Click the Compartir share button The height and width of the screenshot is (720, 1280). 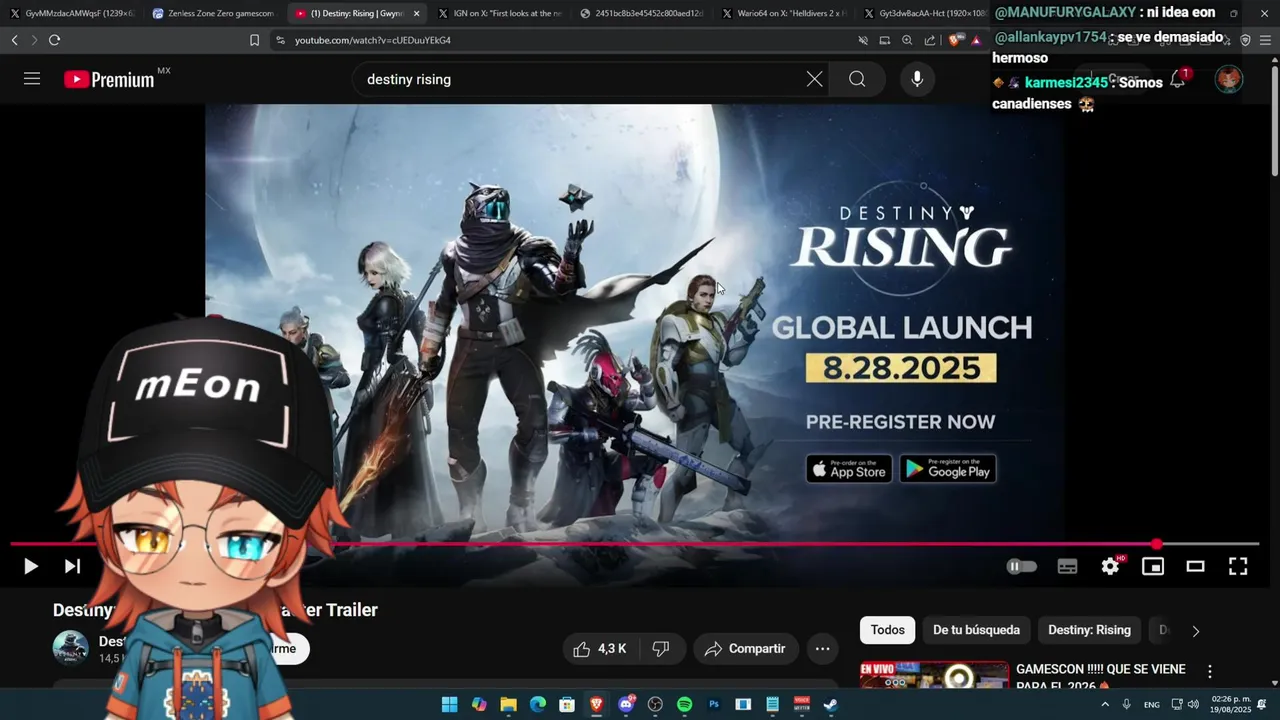745,649
